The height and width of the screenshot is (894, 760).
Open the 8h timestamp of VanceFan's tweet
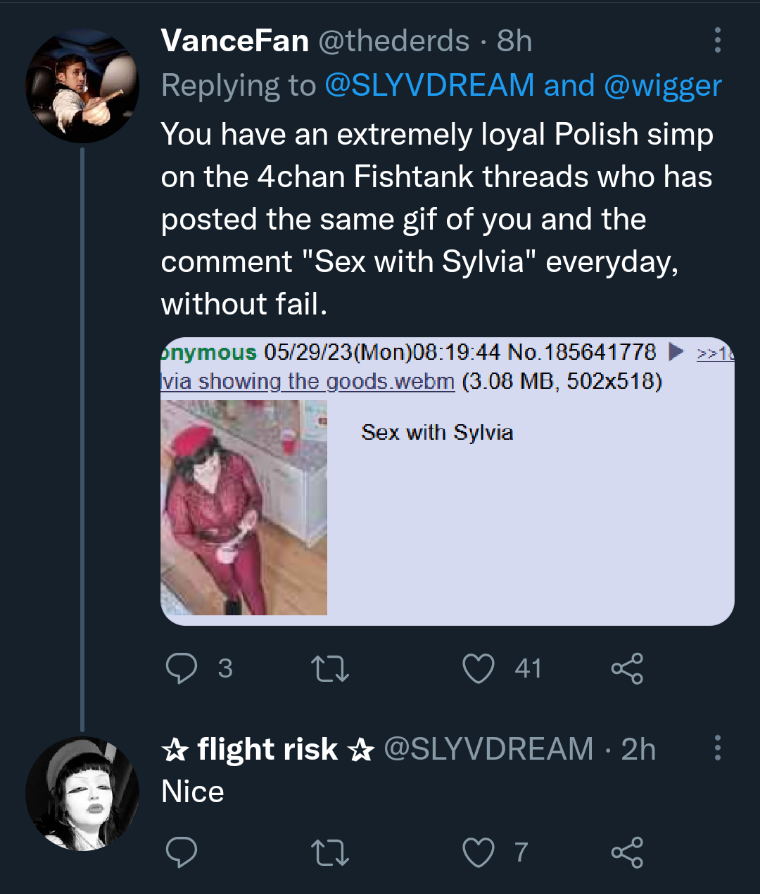tap(514, 41)
